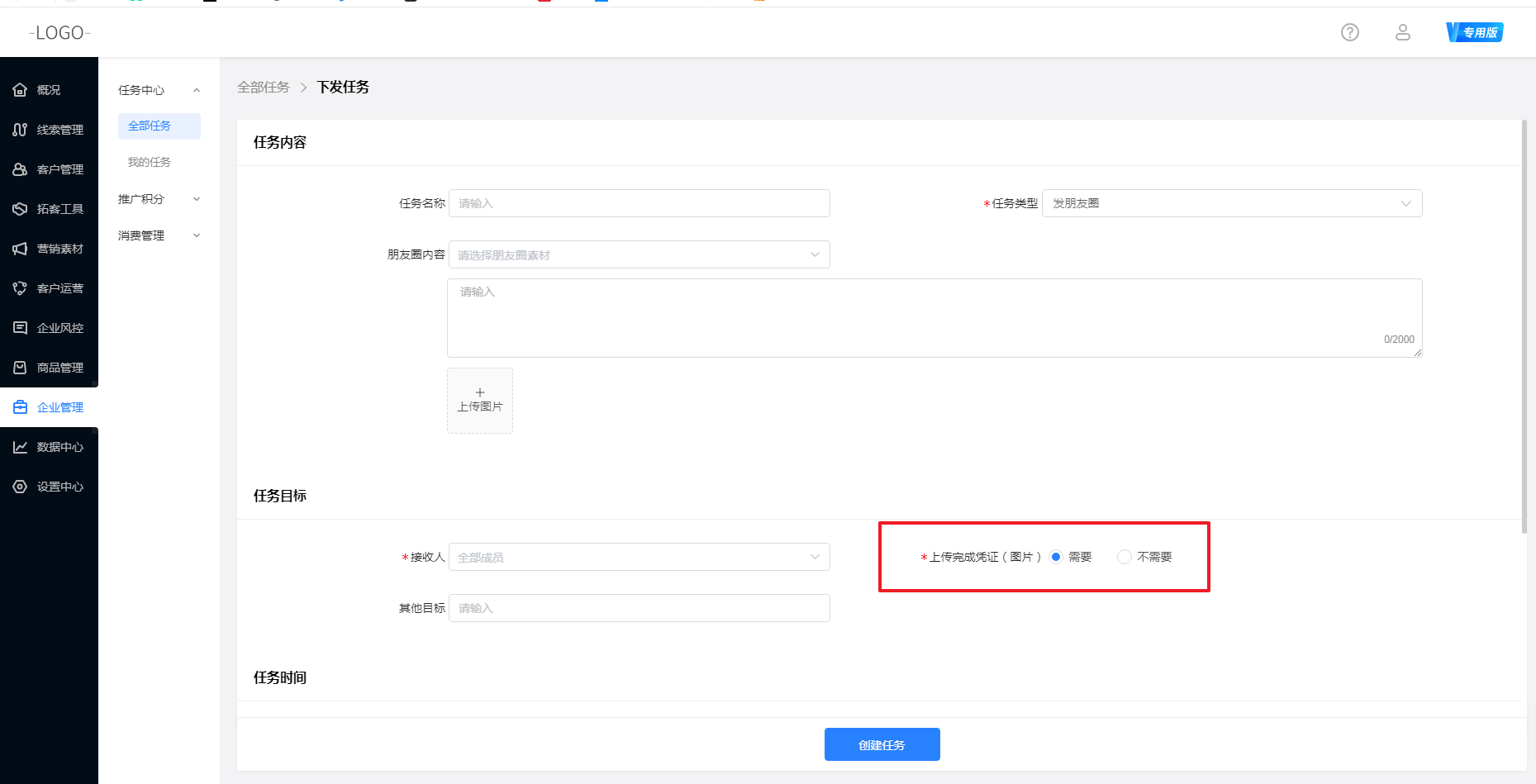Open 线索管理 sidebar icon
The width and height of the screenshot is (1536, 784).
click(x=20, y=130)
